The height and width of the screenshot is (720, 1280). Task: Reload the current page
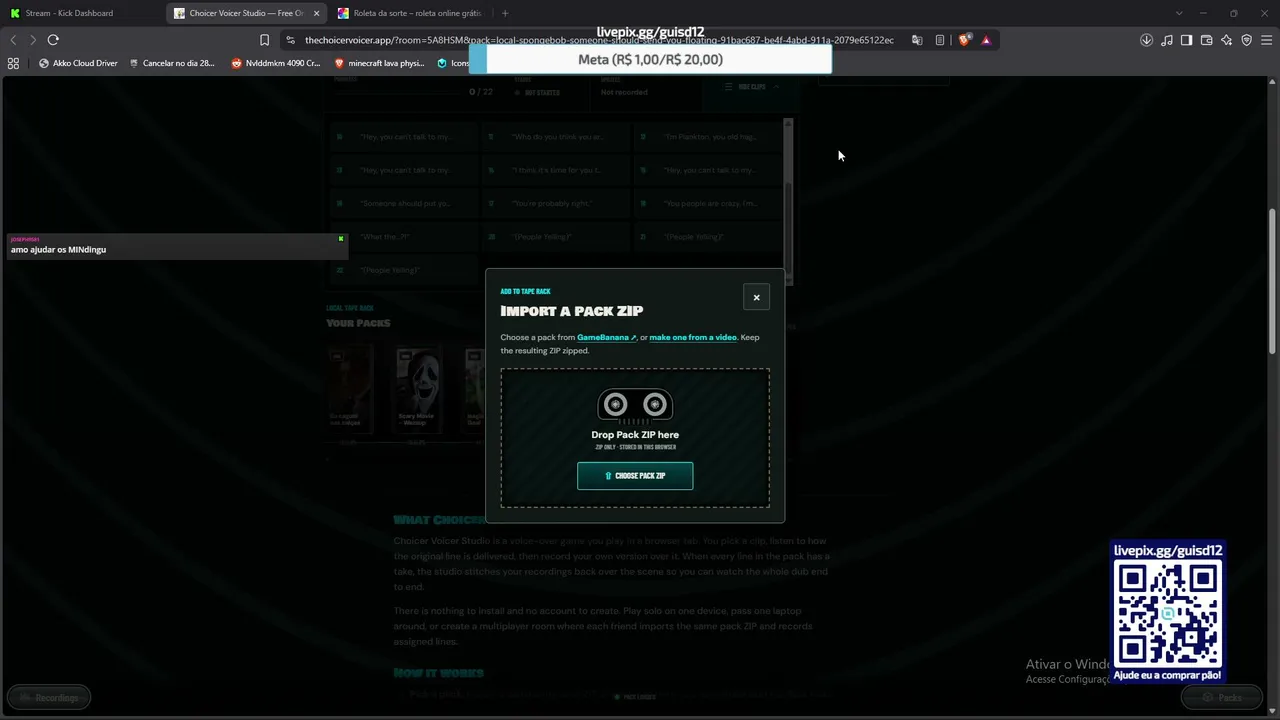coord(53,40)
